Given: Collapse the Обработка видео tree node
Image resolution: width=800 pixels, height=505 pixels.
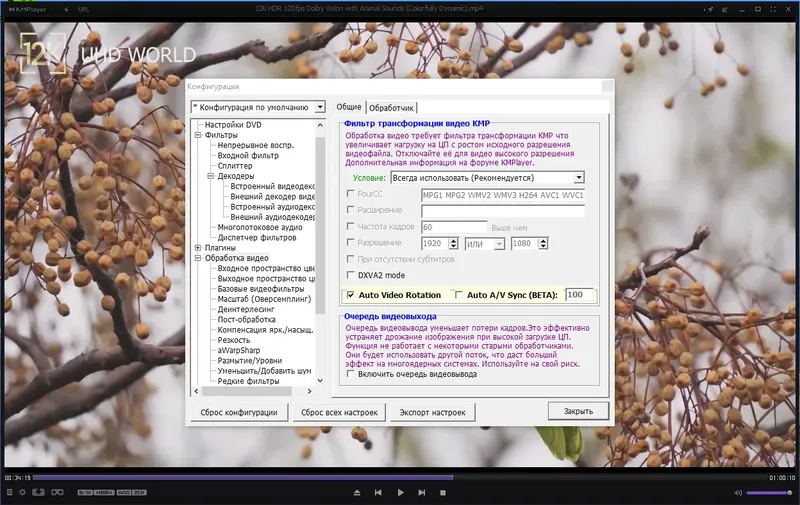Looking at the screenshot, I should pos(198,258).
